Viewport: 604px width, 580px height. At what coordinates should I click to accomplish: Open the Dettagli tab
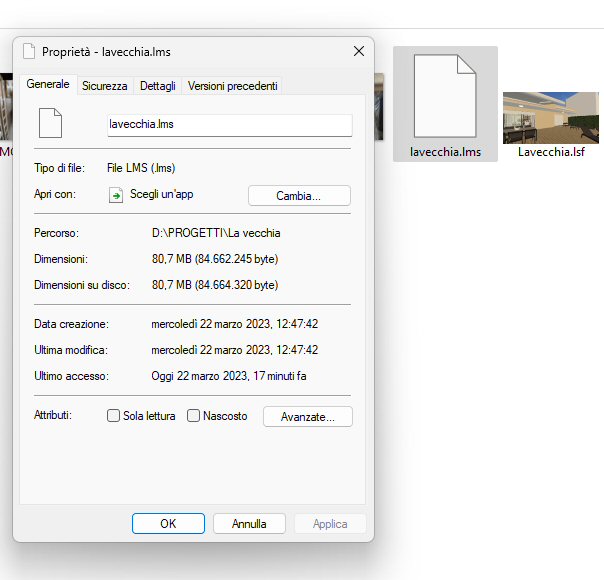158,85
